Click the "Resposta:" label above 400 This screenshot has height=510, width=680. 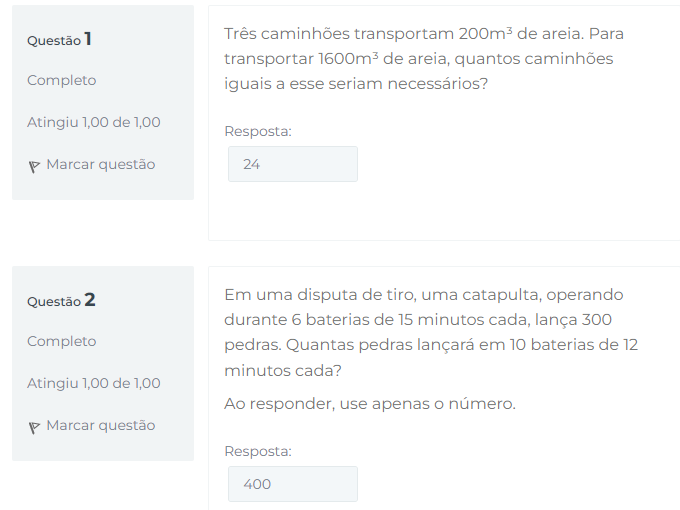[258, 451]
